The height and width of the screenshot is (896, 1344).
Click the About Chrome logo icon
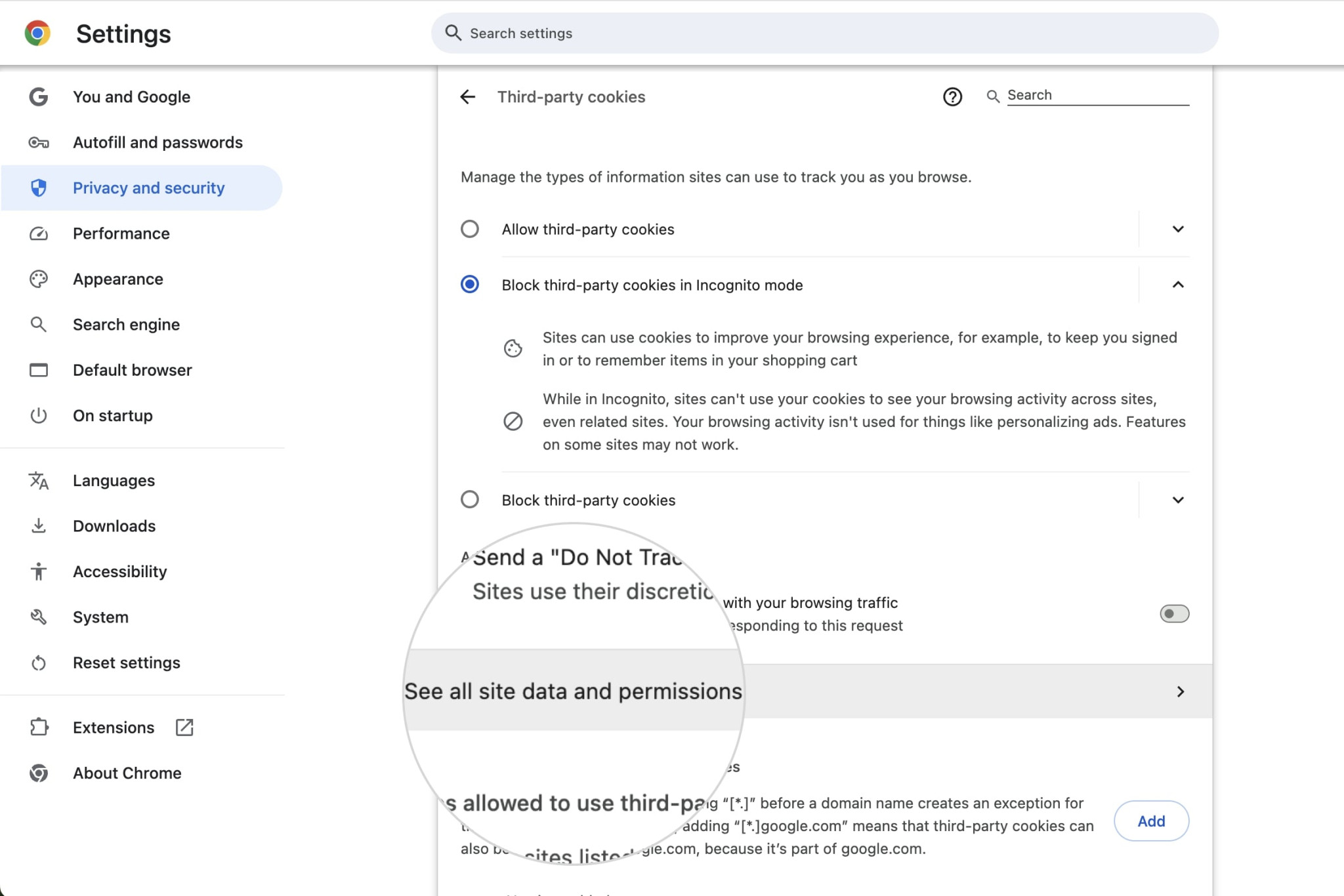(x=39, y=773)
